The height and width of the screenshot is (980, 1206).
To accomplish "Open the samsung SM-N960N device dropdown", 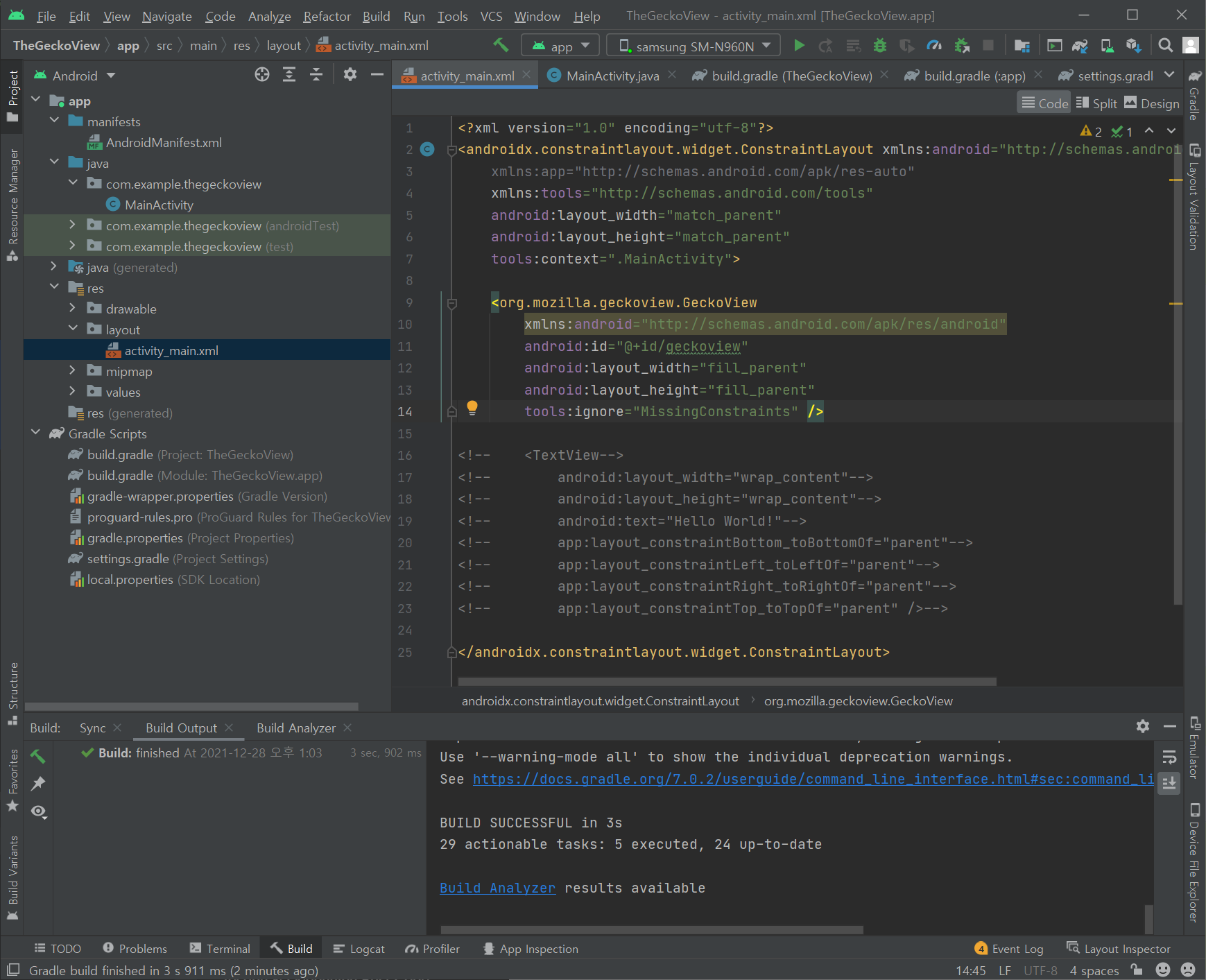I will pos(694,46).
